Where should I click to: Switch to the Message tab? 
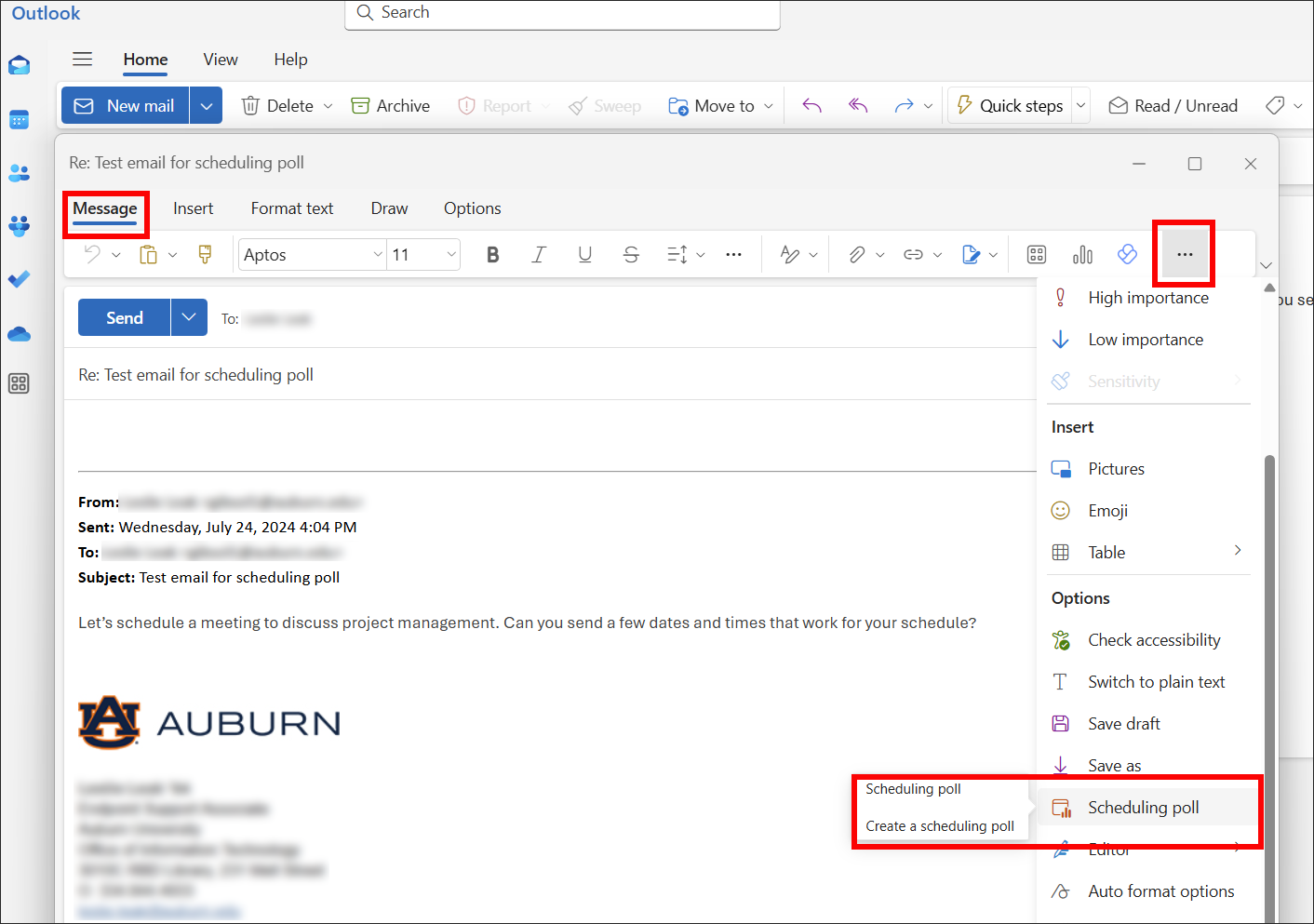[x=105, y=208]
